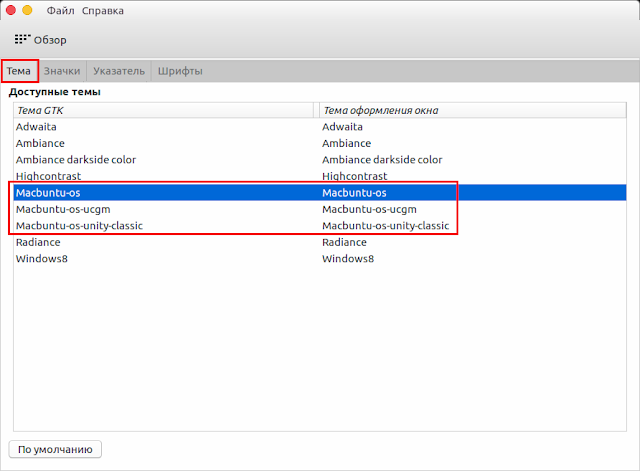Choose Ambiance darkside color window decoration
The image size is (640, 471).
point(382,160)
